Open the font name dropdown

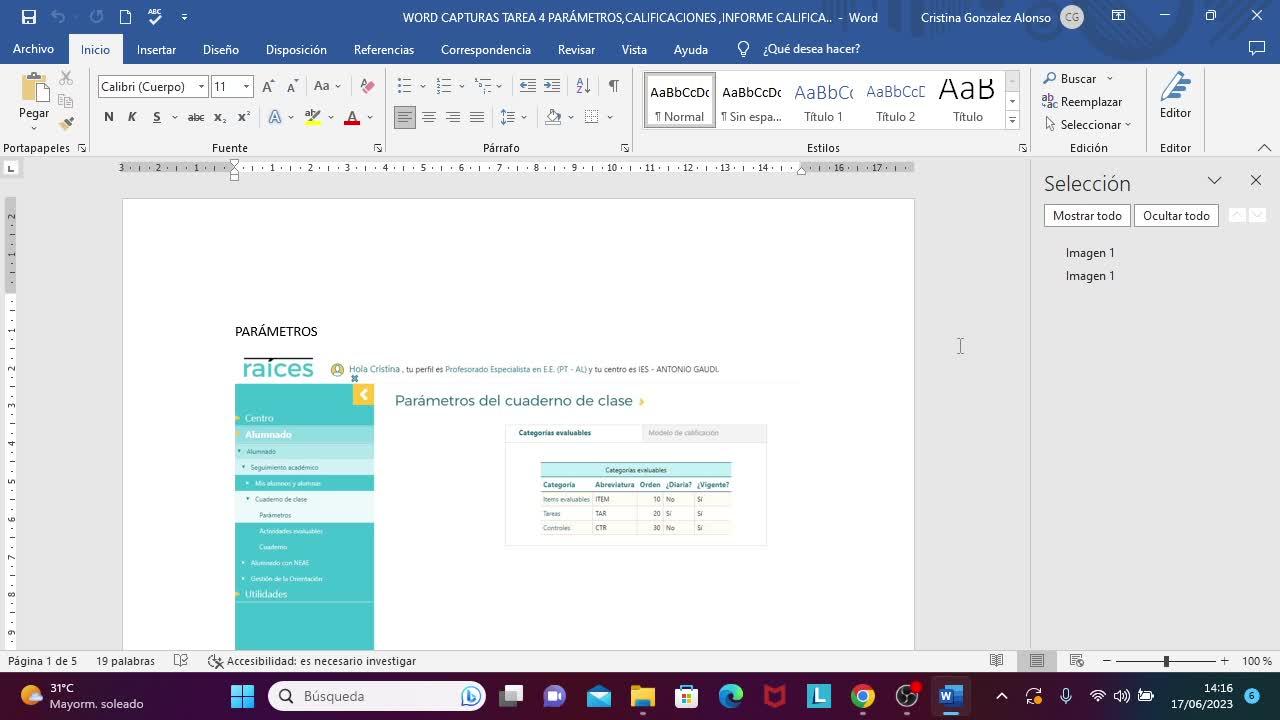[x=201, y=87]
